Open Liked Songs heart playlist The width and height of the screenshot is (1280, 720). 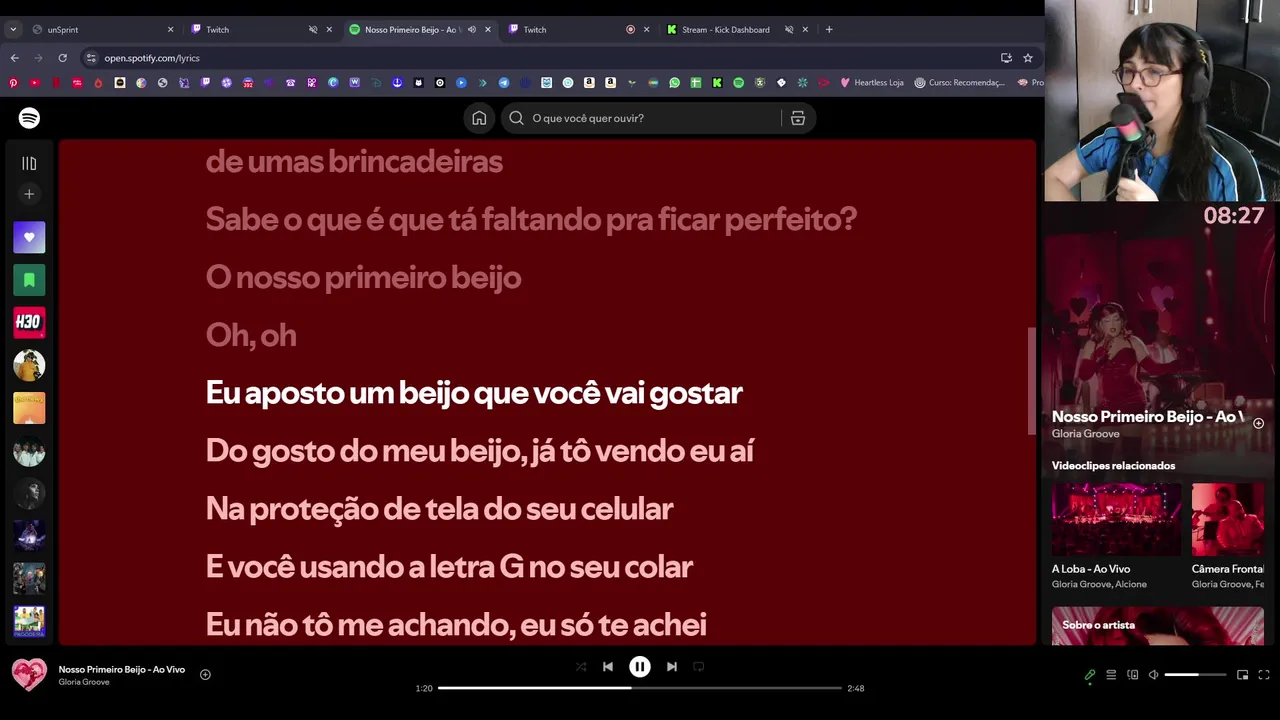click(29, 237)
